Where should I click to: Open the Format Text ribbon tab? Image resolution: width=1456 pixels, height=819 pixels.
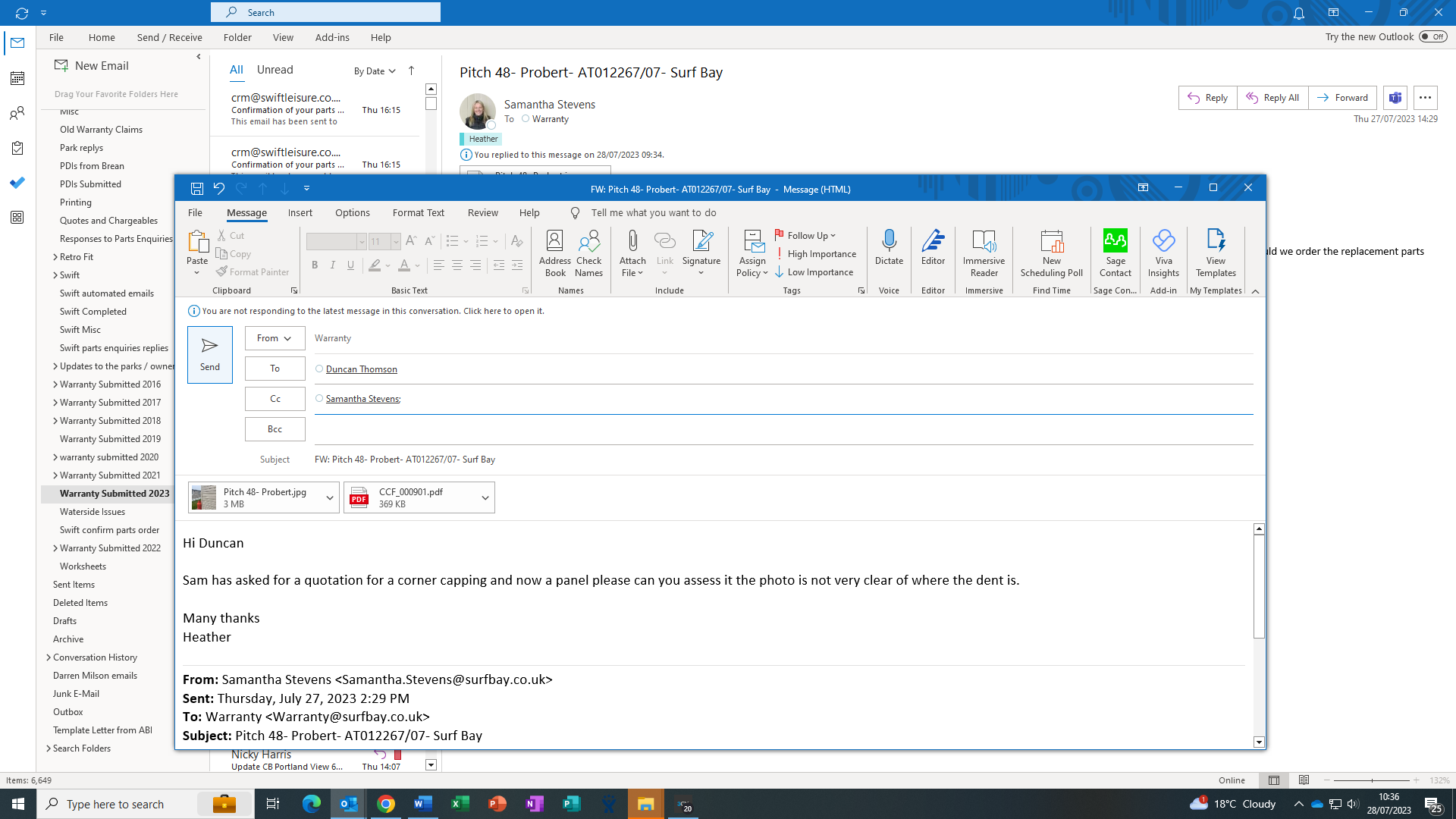[418, 213]
